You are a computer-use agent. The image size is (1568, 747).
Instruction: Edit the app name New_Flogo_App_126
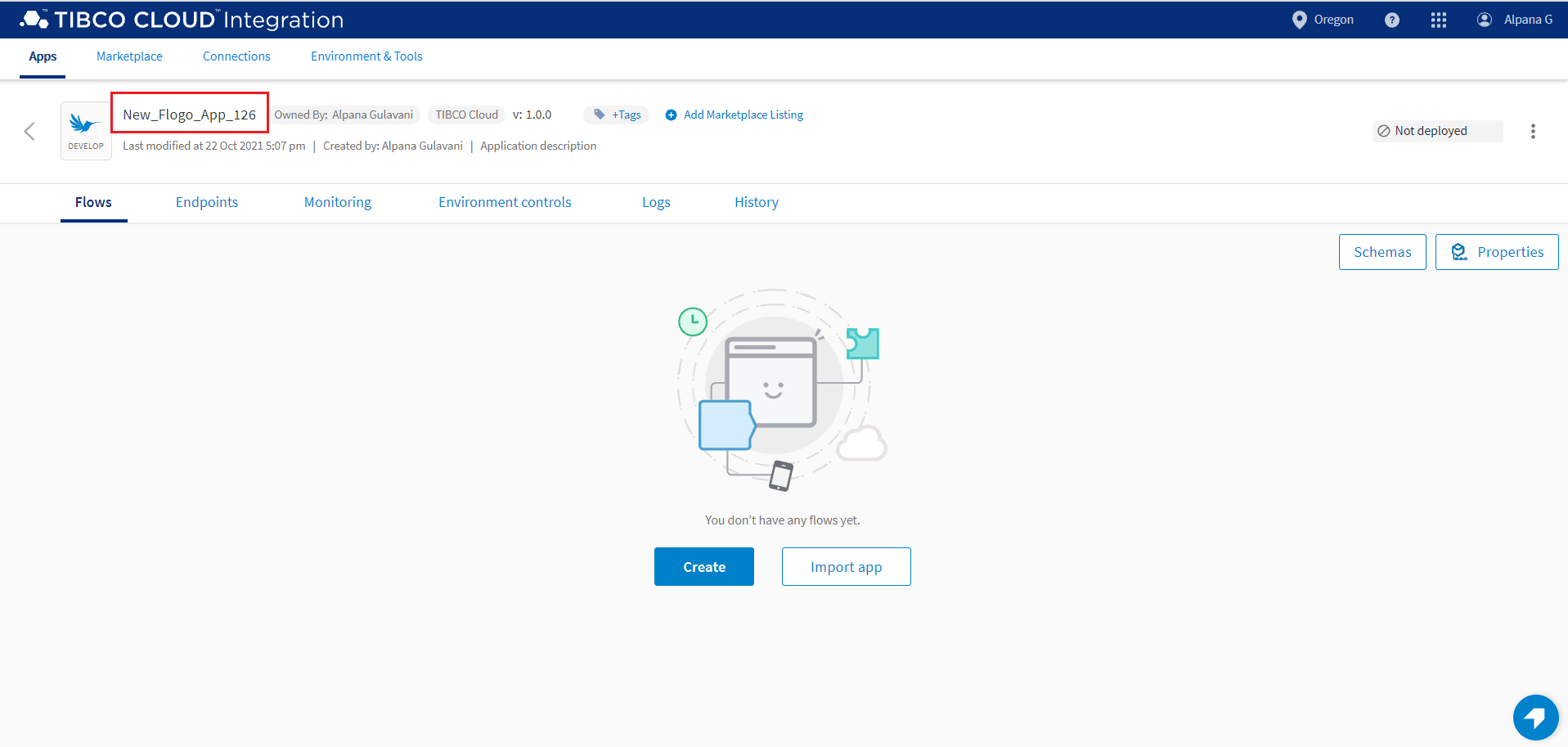190,115
